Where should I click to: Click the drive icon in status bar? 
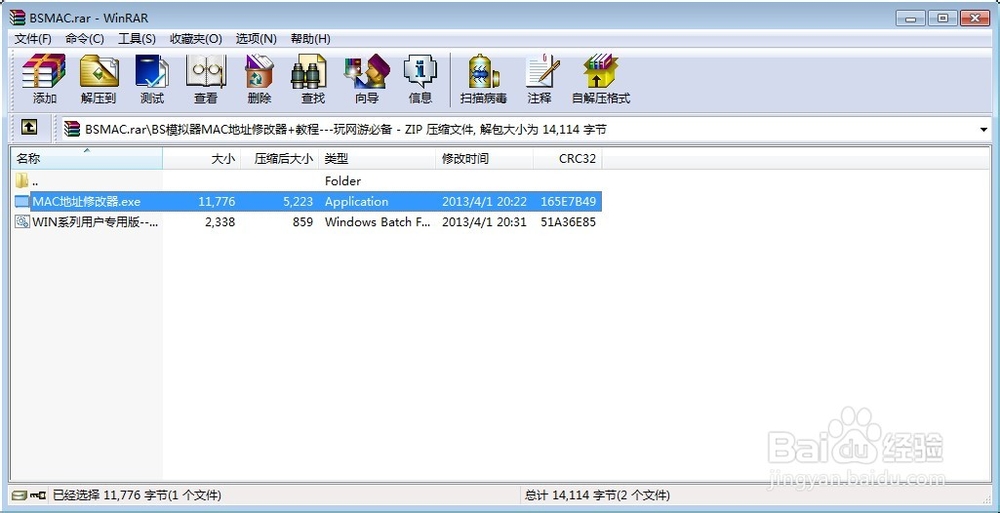click(20, 494)
